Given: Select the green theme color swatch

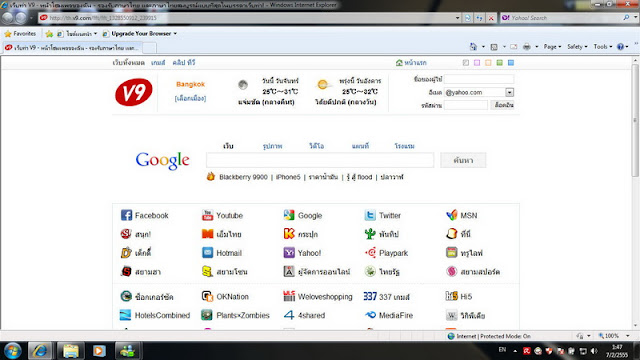Looking at the screenshot, I should point(499,62).
